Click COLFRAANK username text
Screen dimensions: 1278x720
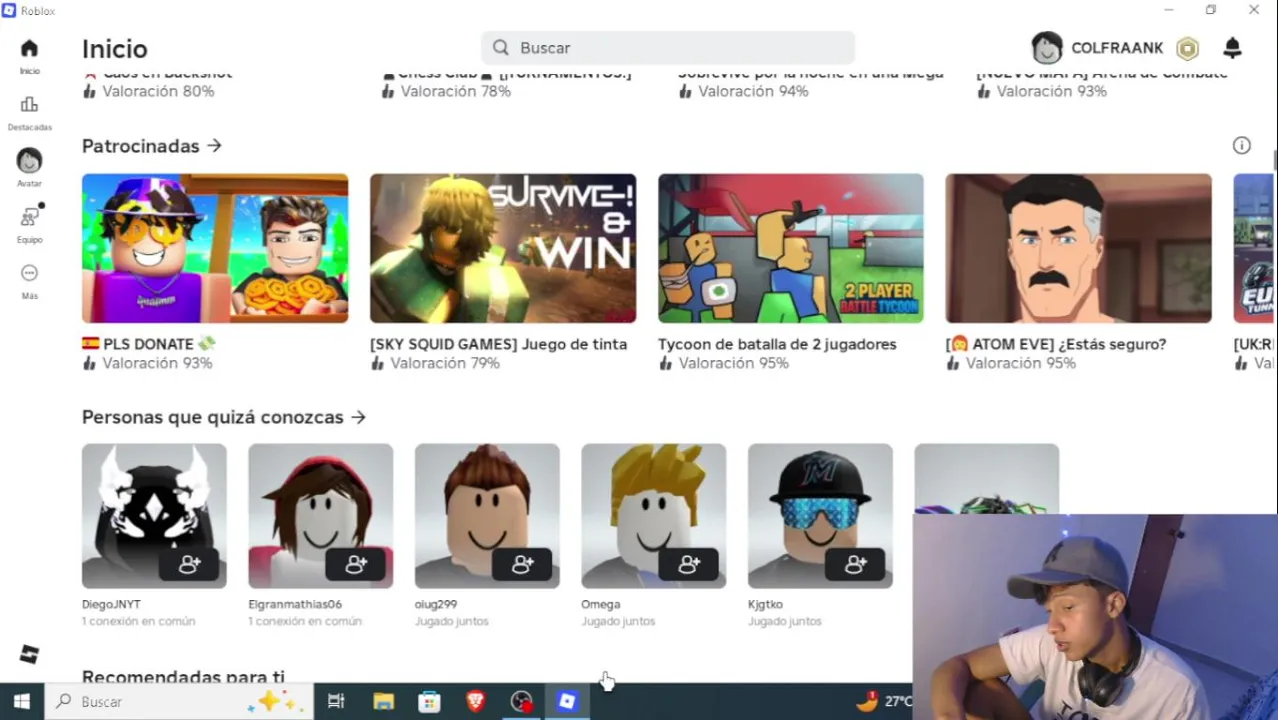click(1117, 48)
